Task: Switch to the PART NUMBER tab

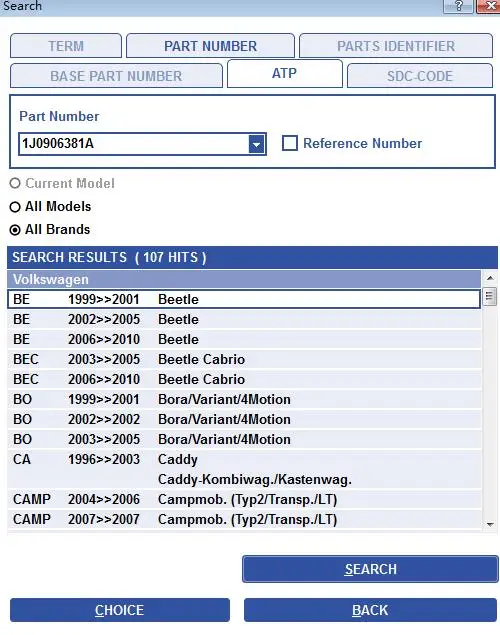Action: coord(210,46)
